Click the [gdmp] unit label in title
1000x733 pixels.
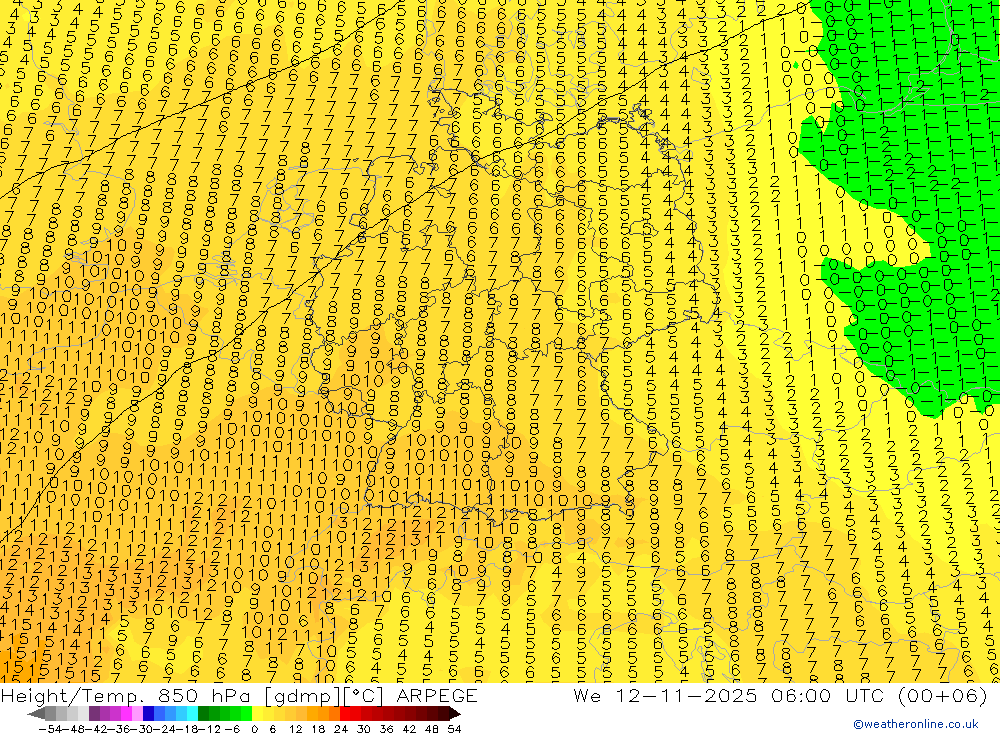302,696
